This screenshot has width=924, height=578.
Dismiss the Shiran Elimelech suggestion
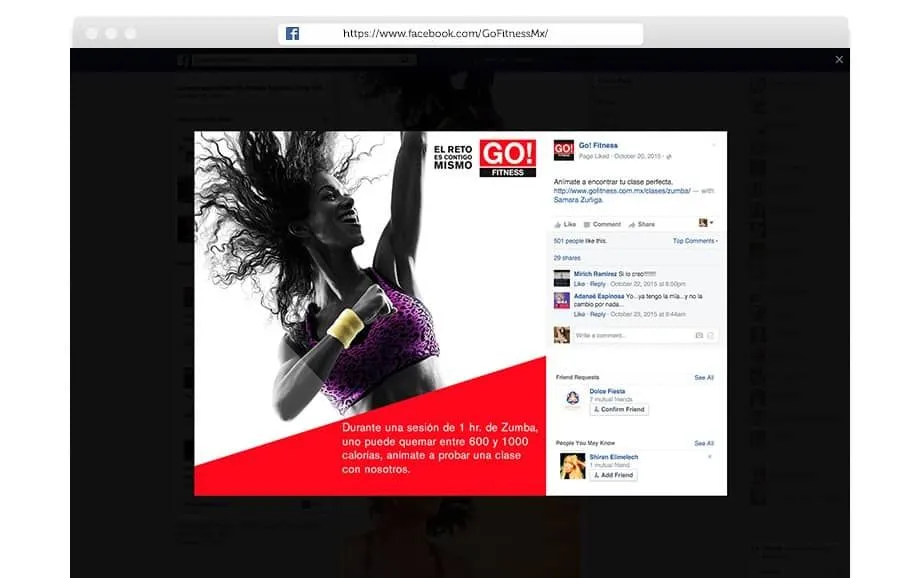pyautogui.click(x=710, y=457)
